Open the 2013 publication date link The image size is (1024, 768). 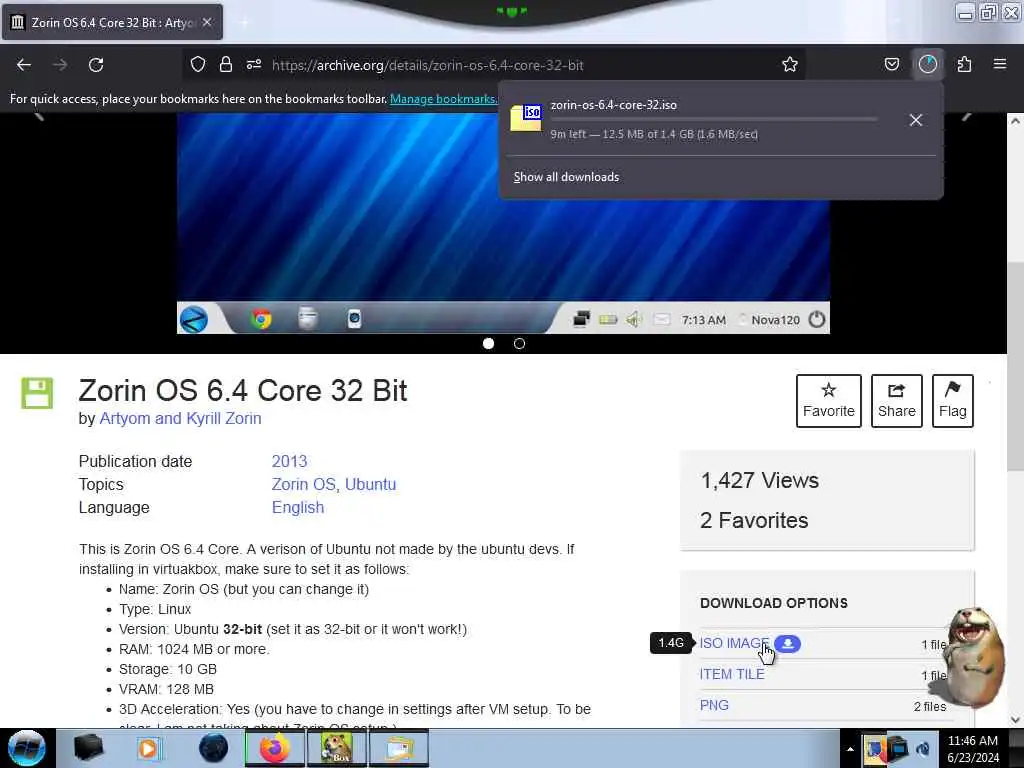pos(289,461)
